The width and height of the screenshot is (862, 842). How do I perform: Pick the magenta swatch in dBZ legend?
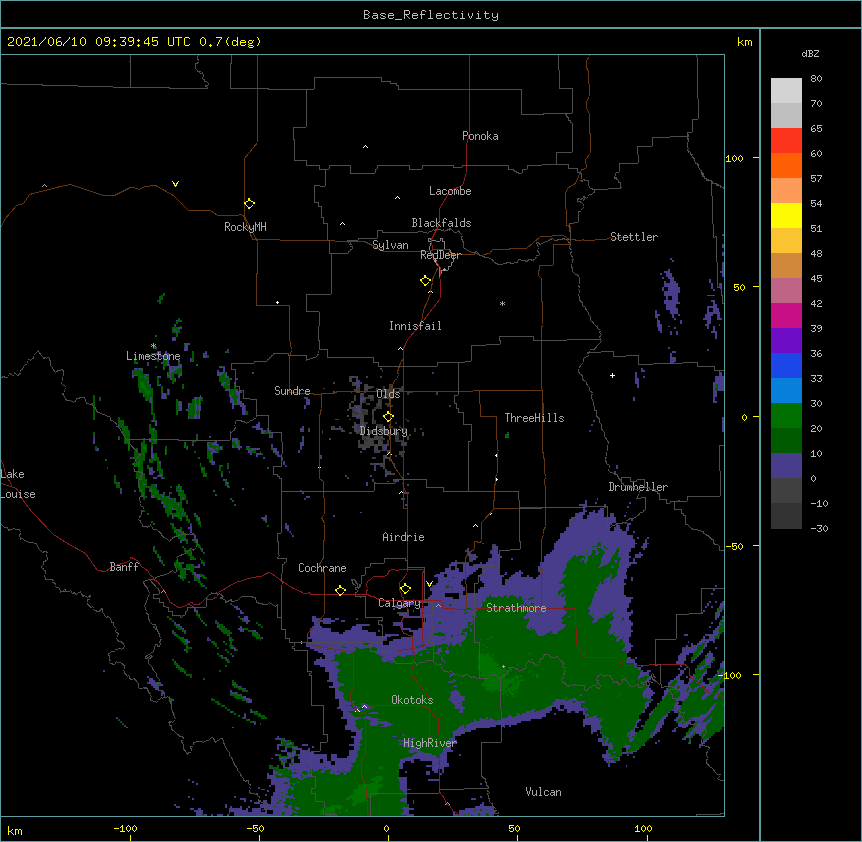[786, 315]
